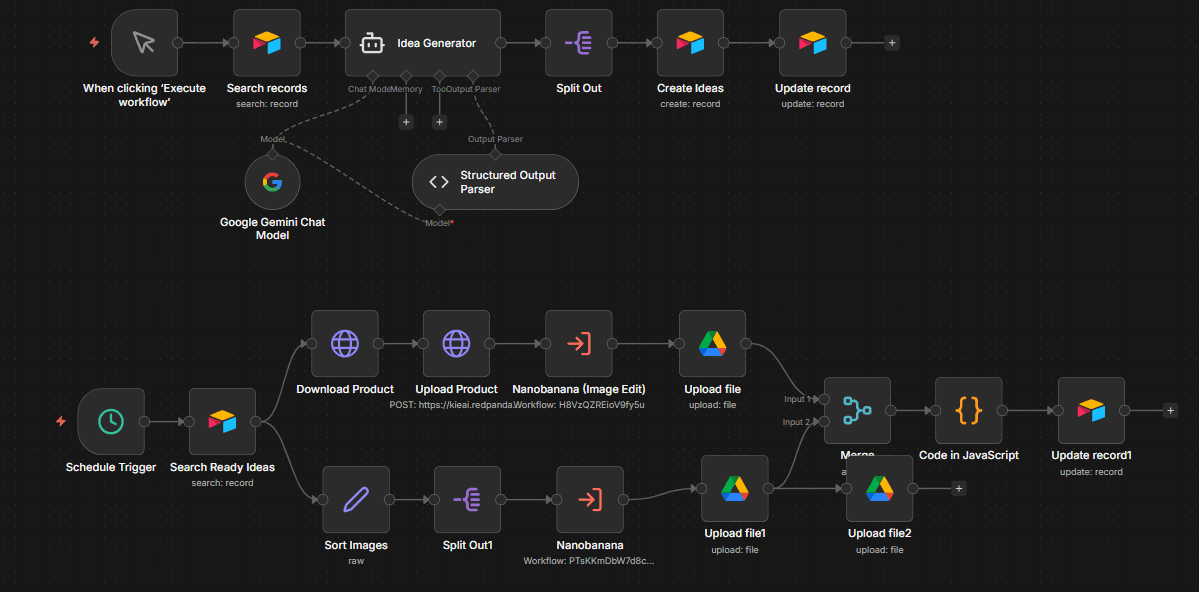Screen dimensions: 1199x592
Task: Select the Create Ideas Airtable node
Action: click(690, 43)
